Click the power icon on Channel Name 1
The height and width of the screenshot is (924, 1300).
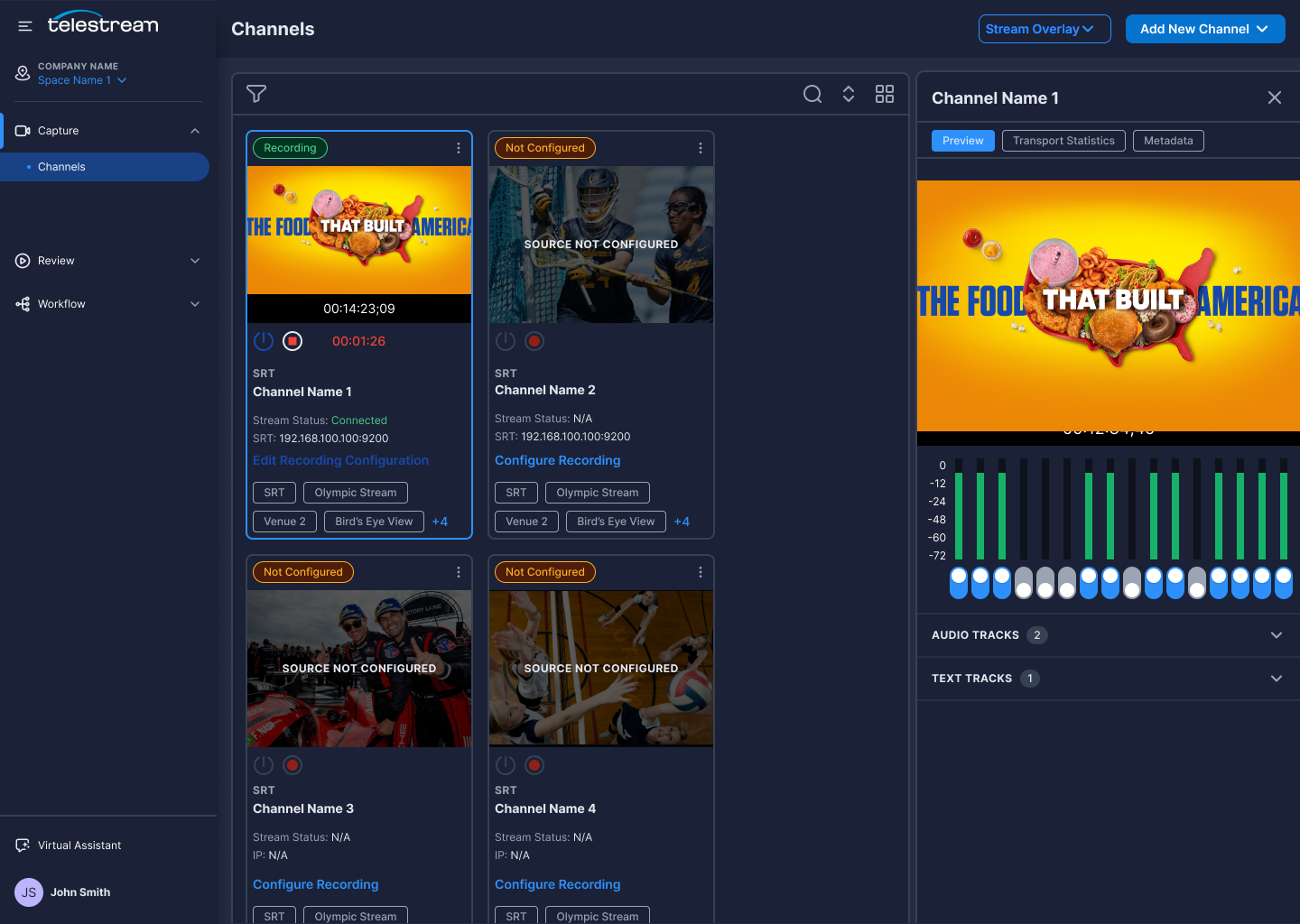pos(264,341)
